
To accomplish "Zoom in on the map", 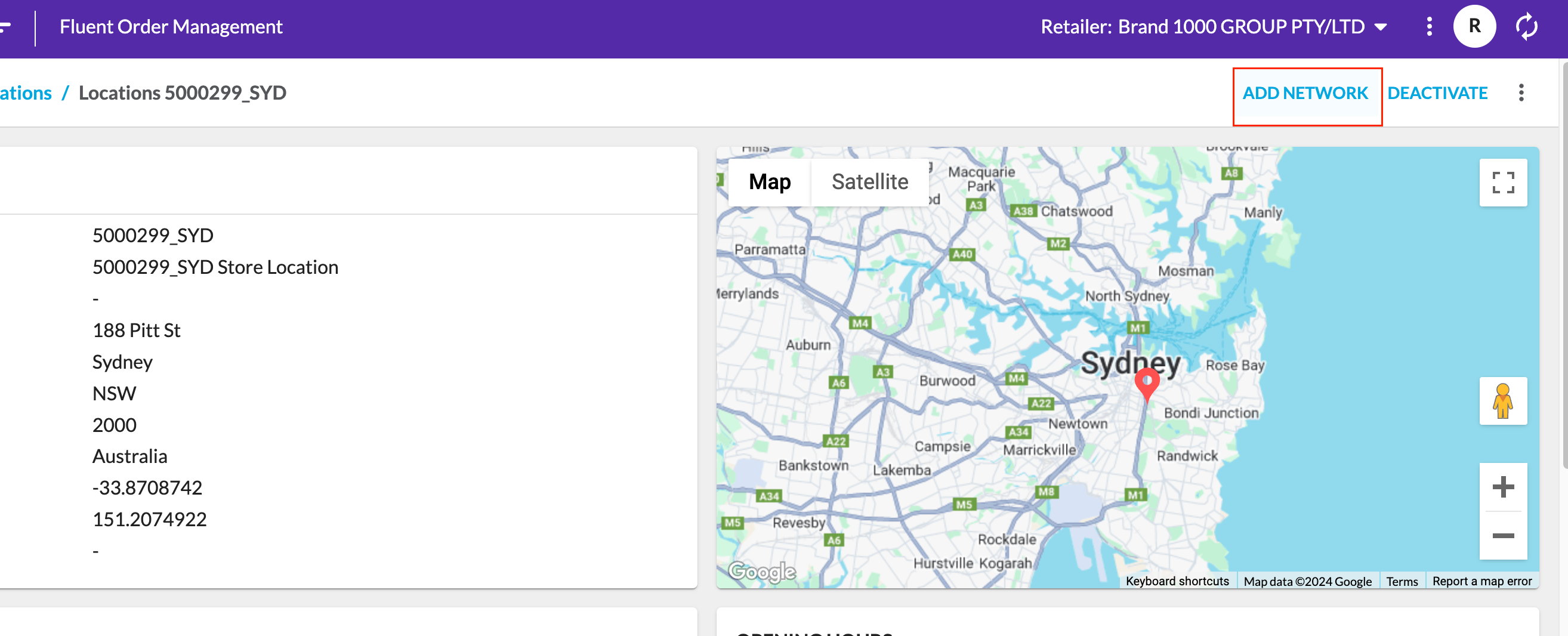I will tap(1502, 487).
